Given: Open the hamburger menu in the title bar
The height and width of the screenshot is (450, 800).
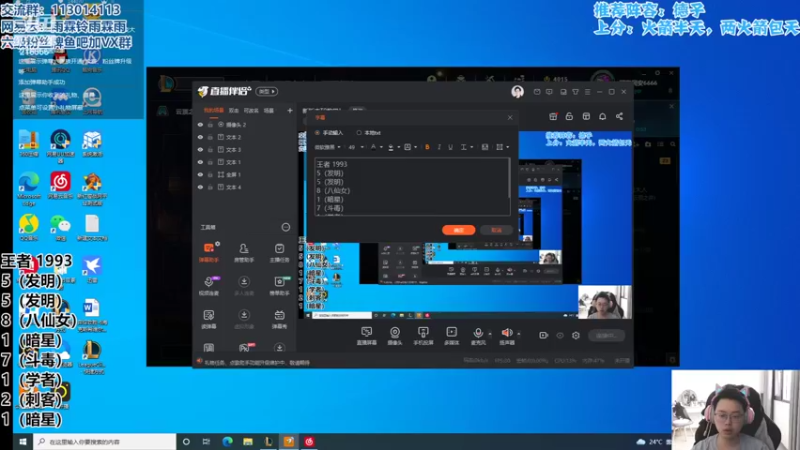Looking at the screenshot, I should tap(588, 92).
